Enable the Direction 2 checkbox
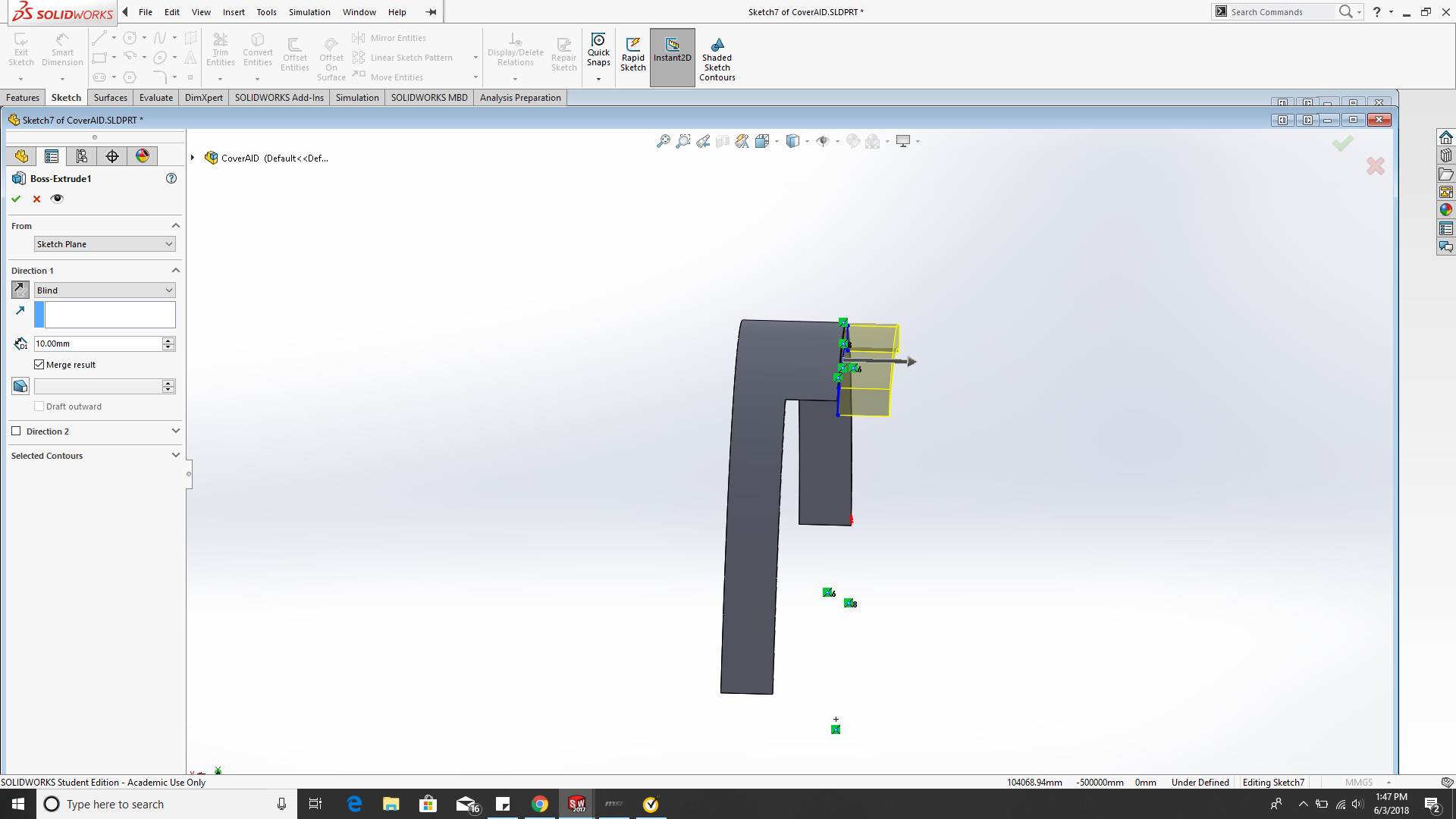The image size is (1456, 819). (x=16, y=431)
